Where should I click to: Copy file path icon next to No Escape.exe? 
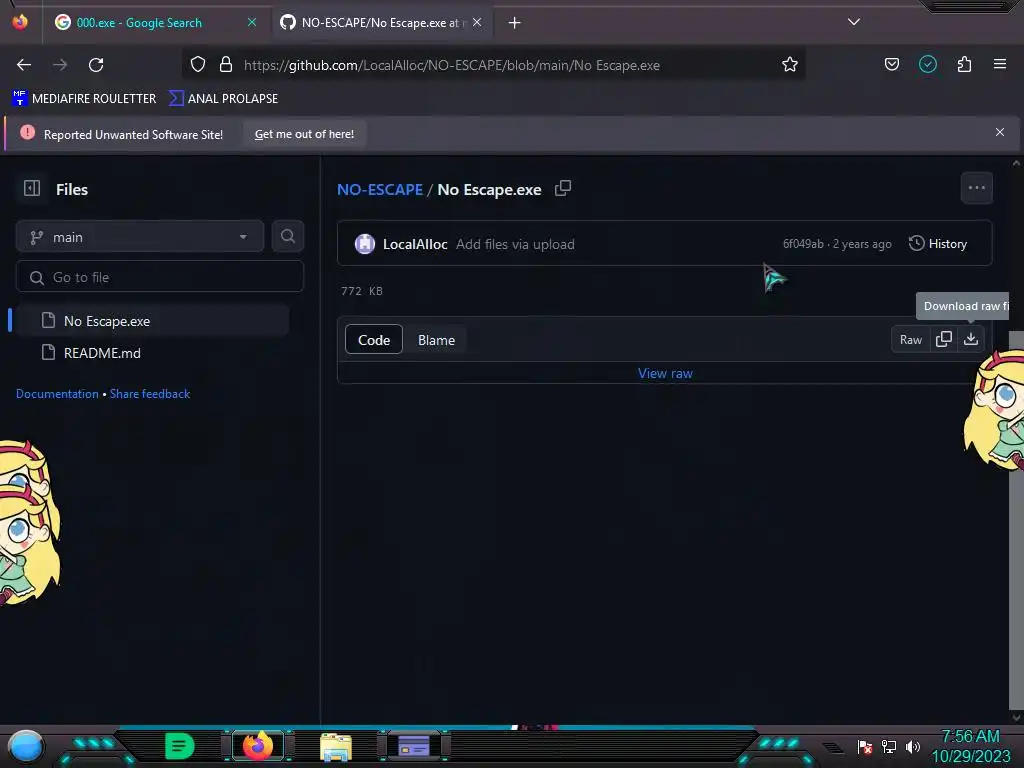pos(562,189)
